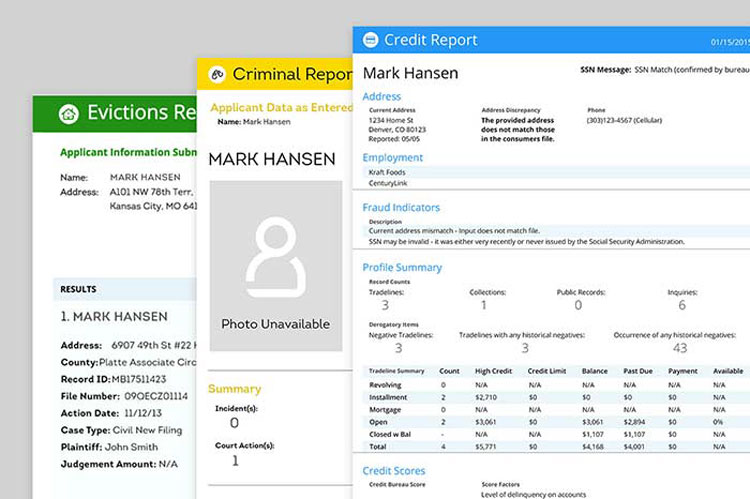Open the Fraud Indicators section heading
Screen dimensions: 750x499
[401, 208]
